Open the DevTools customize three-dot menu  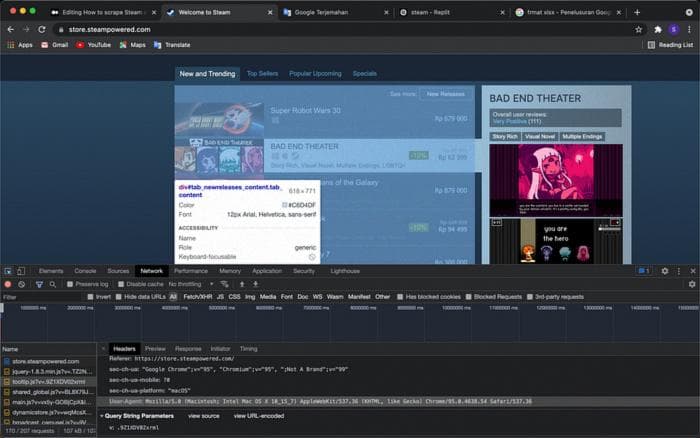[x=679, y=271]
